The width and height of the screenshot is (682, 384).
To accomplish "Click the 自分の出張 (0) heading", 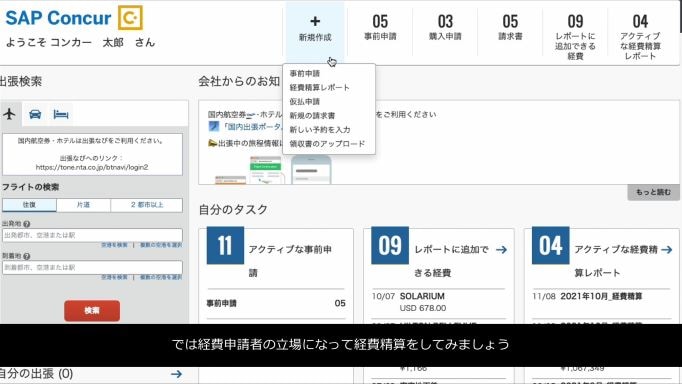I will click(36, 374).
